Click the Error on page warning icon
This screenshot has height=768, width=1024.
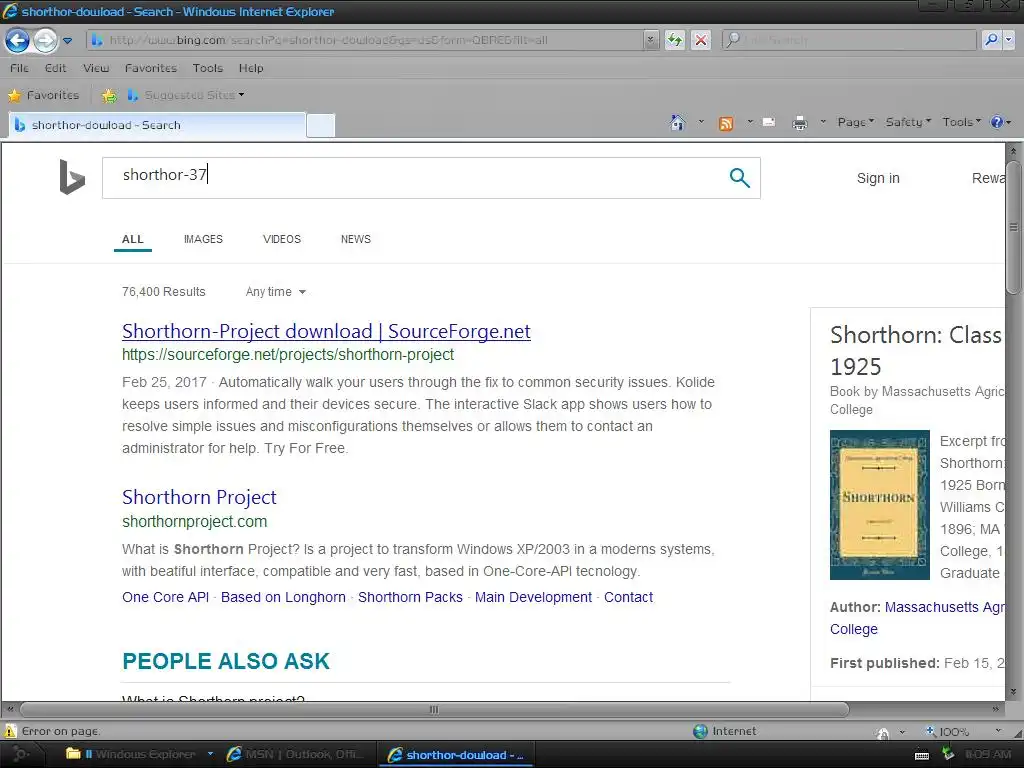[x=10, y=731]
